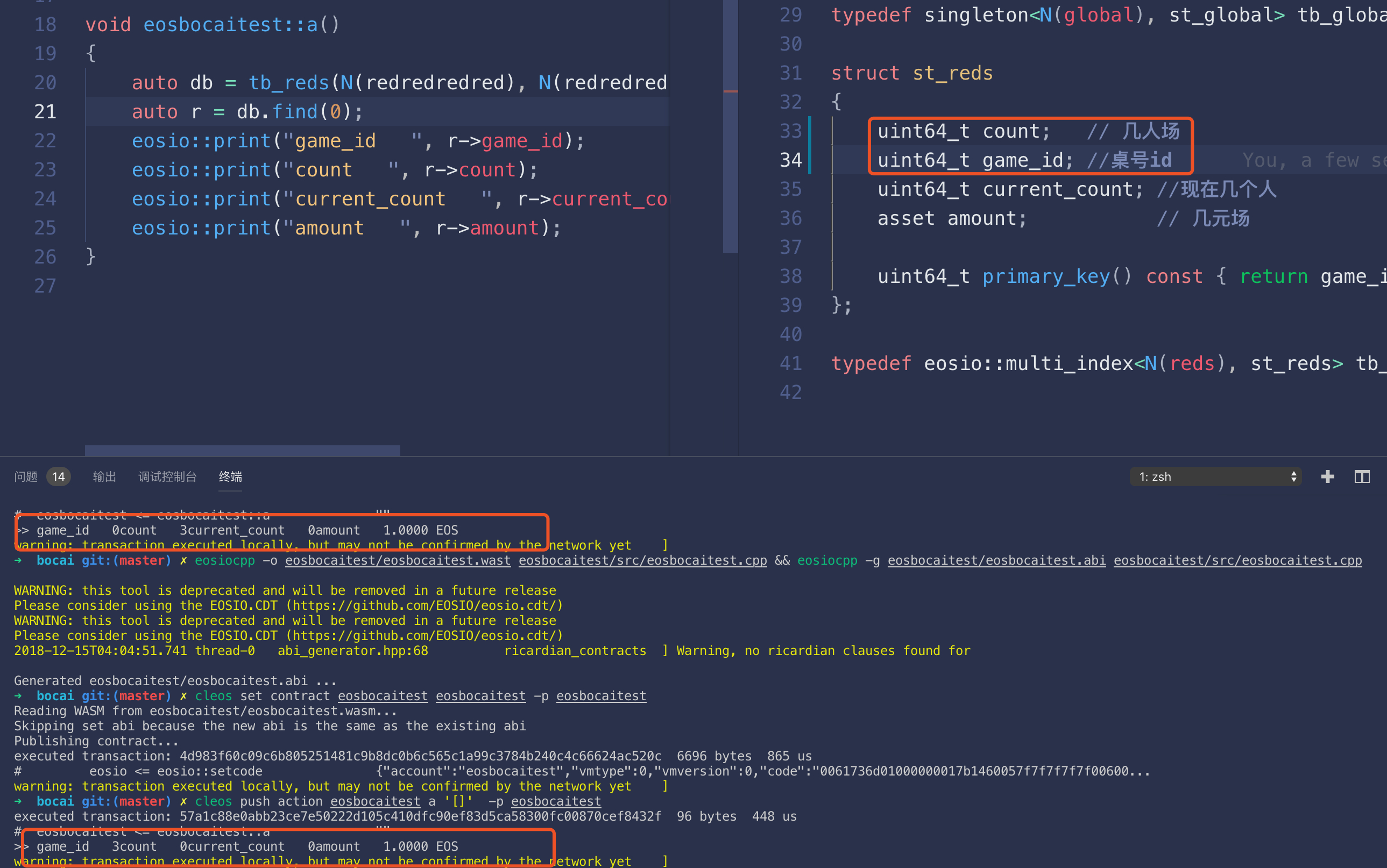Switch to the 输出 tab

click(104, 476)
